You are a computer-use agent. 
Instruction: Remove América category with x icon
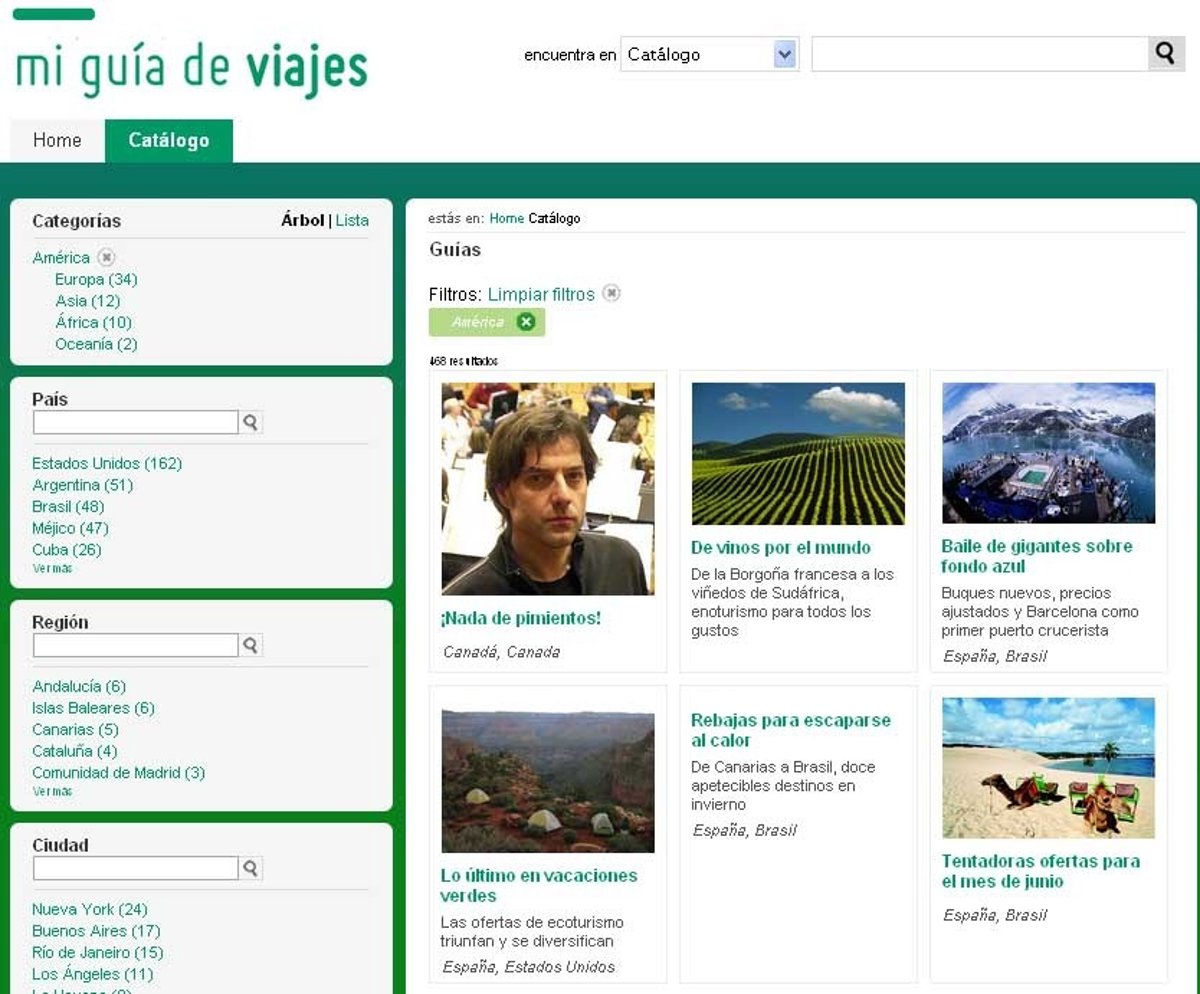pos(106,258)
